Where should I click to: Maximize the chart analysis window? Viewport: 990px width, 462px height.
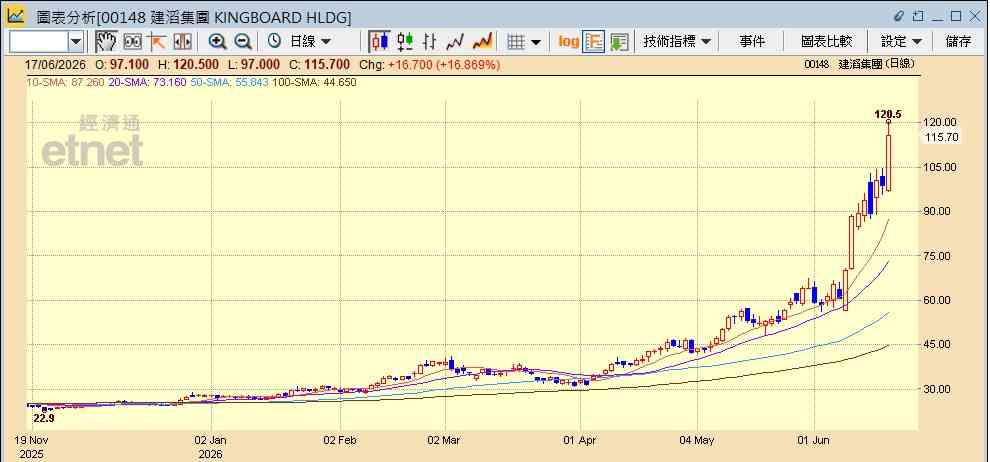(956, 16)
